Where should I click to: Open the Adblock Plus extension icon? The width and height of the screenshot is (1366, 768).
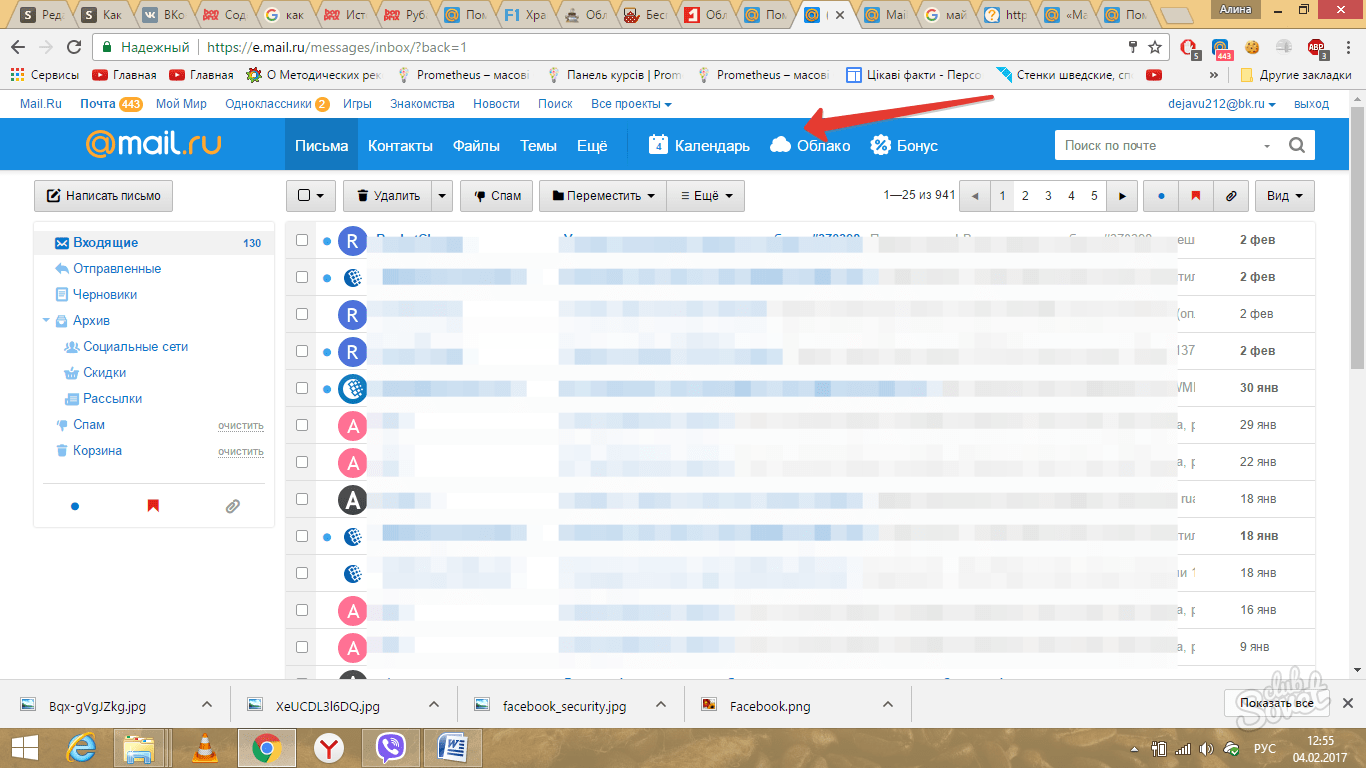1318,48
